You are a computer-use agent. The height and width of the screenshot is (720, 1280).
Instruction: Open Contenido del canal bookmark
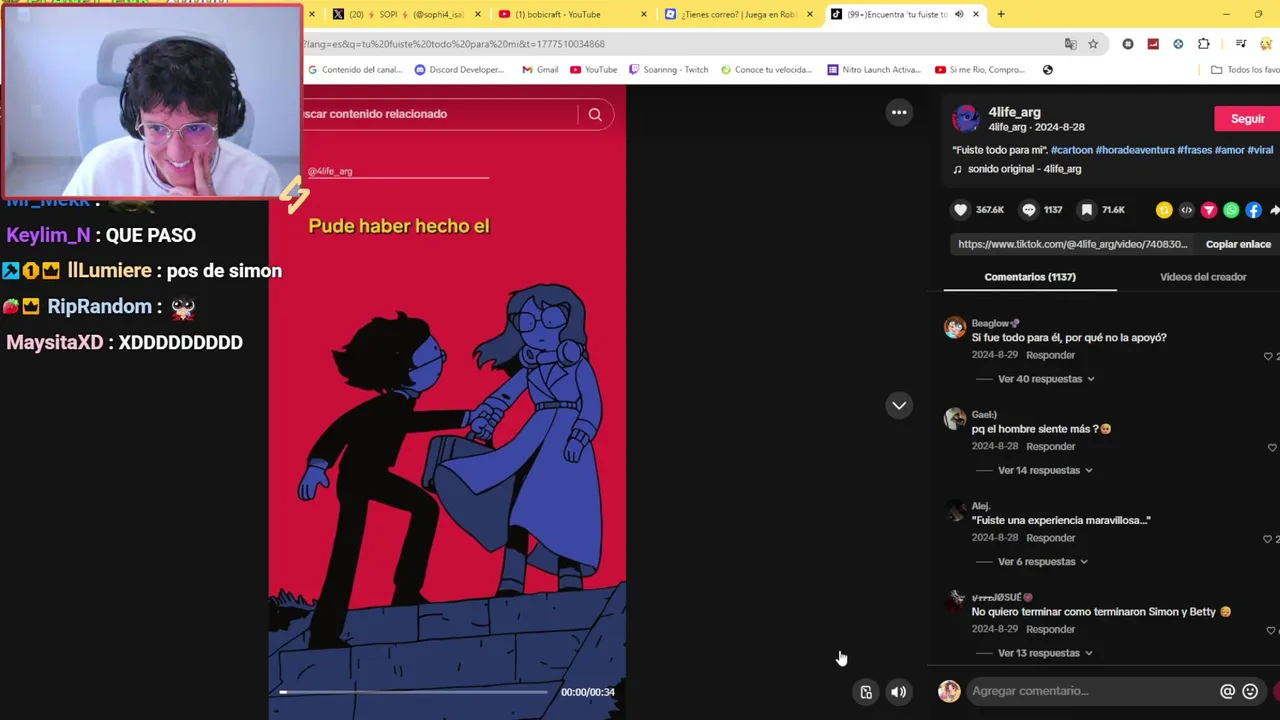tap(354, 70)
